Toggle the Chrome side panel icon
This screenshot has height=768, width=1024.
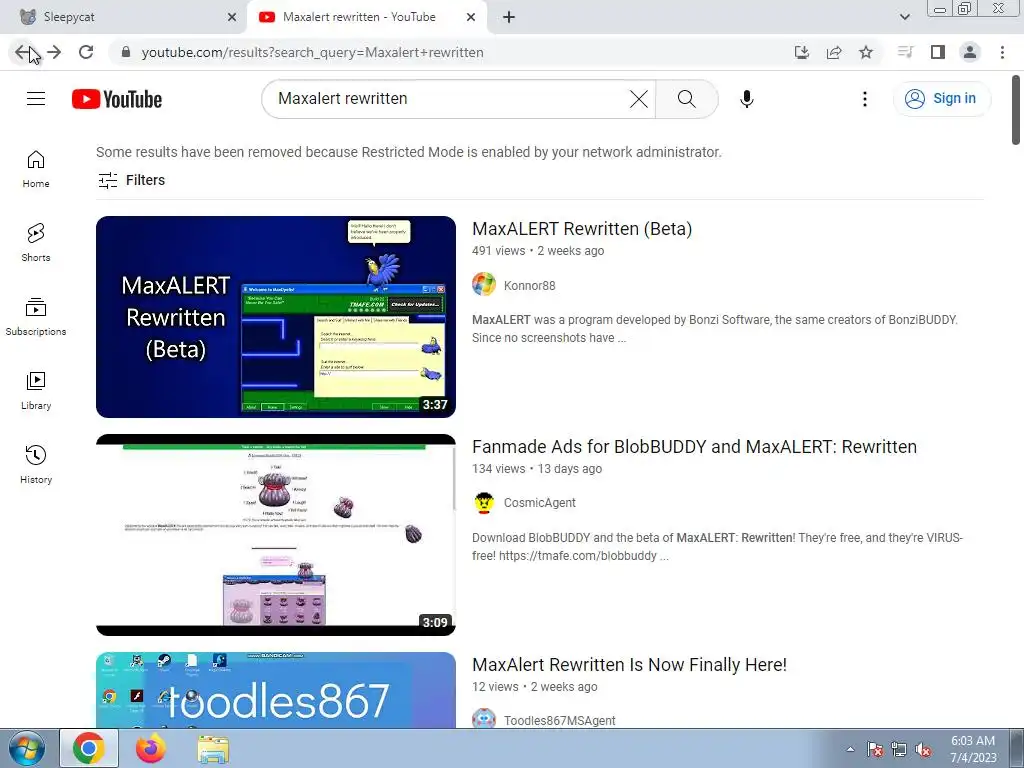coord(938,52)
